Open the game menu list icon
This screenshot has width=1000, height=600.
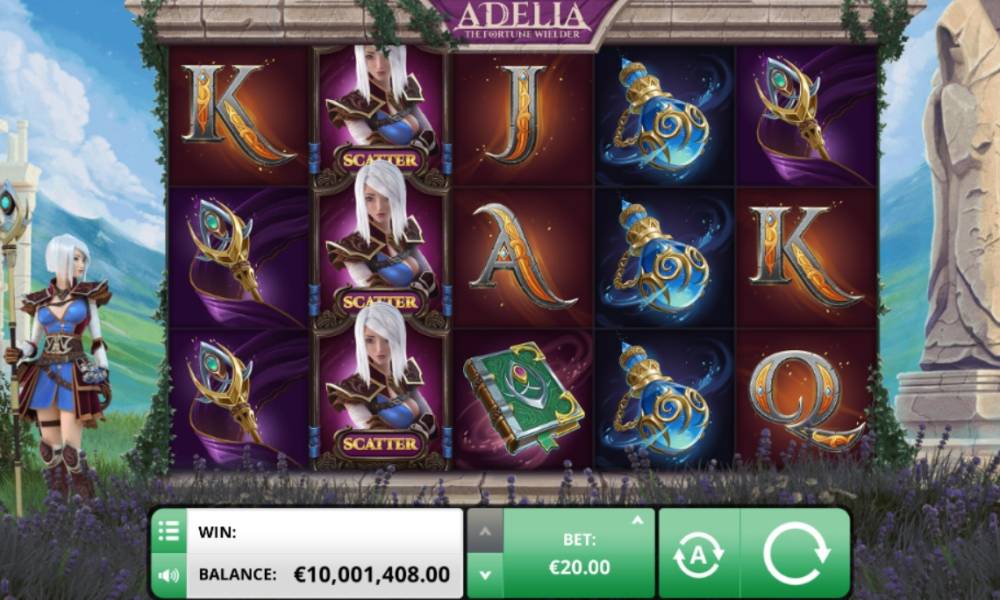tap(169, 530)
